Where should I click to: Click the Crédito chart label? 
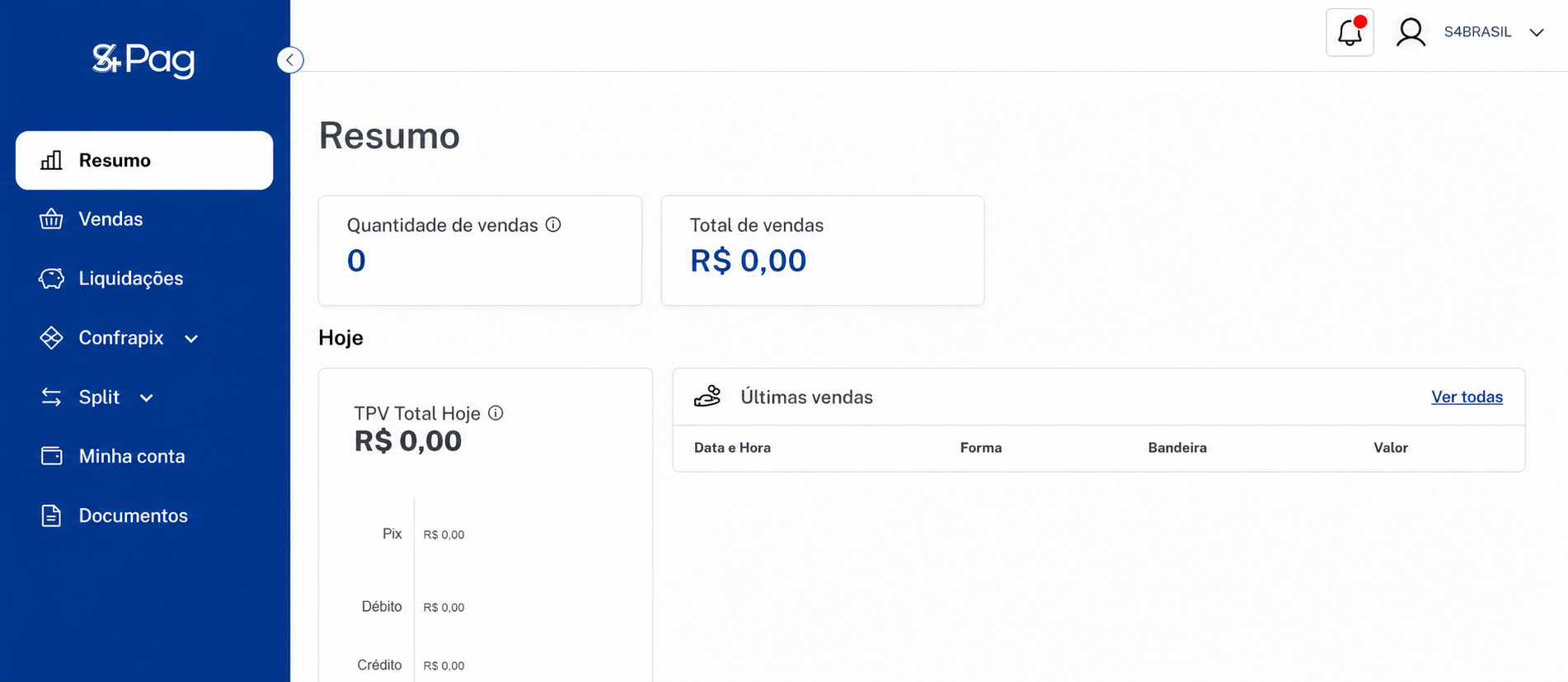(379, 665)
